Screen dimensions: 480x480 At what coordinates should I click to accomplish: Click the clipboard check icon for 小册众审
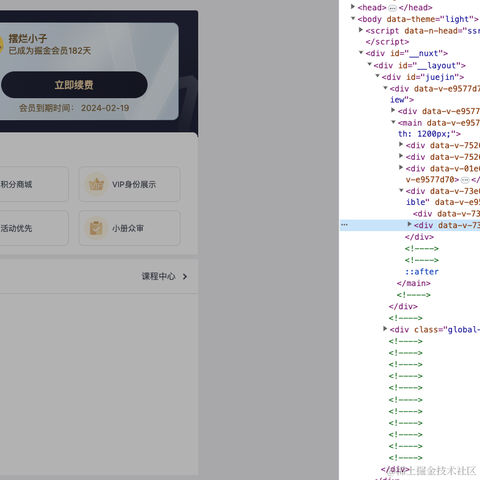tap(96, 228)
